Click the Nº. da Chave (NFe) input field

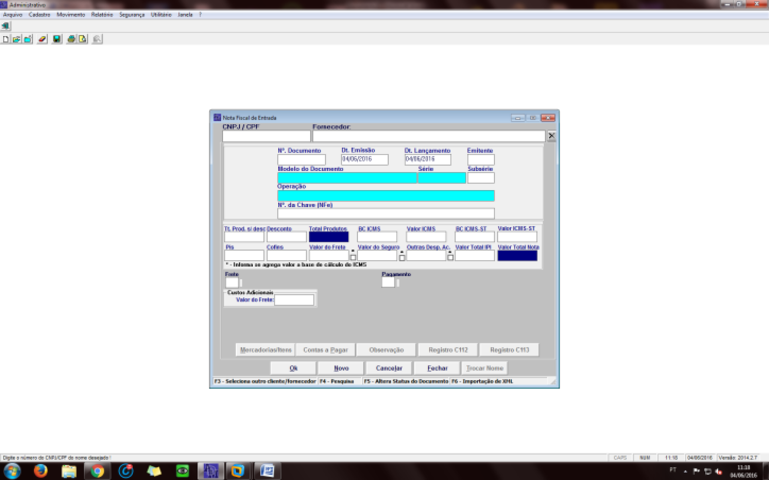coord(385,213)
